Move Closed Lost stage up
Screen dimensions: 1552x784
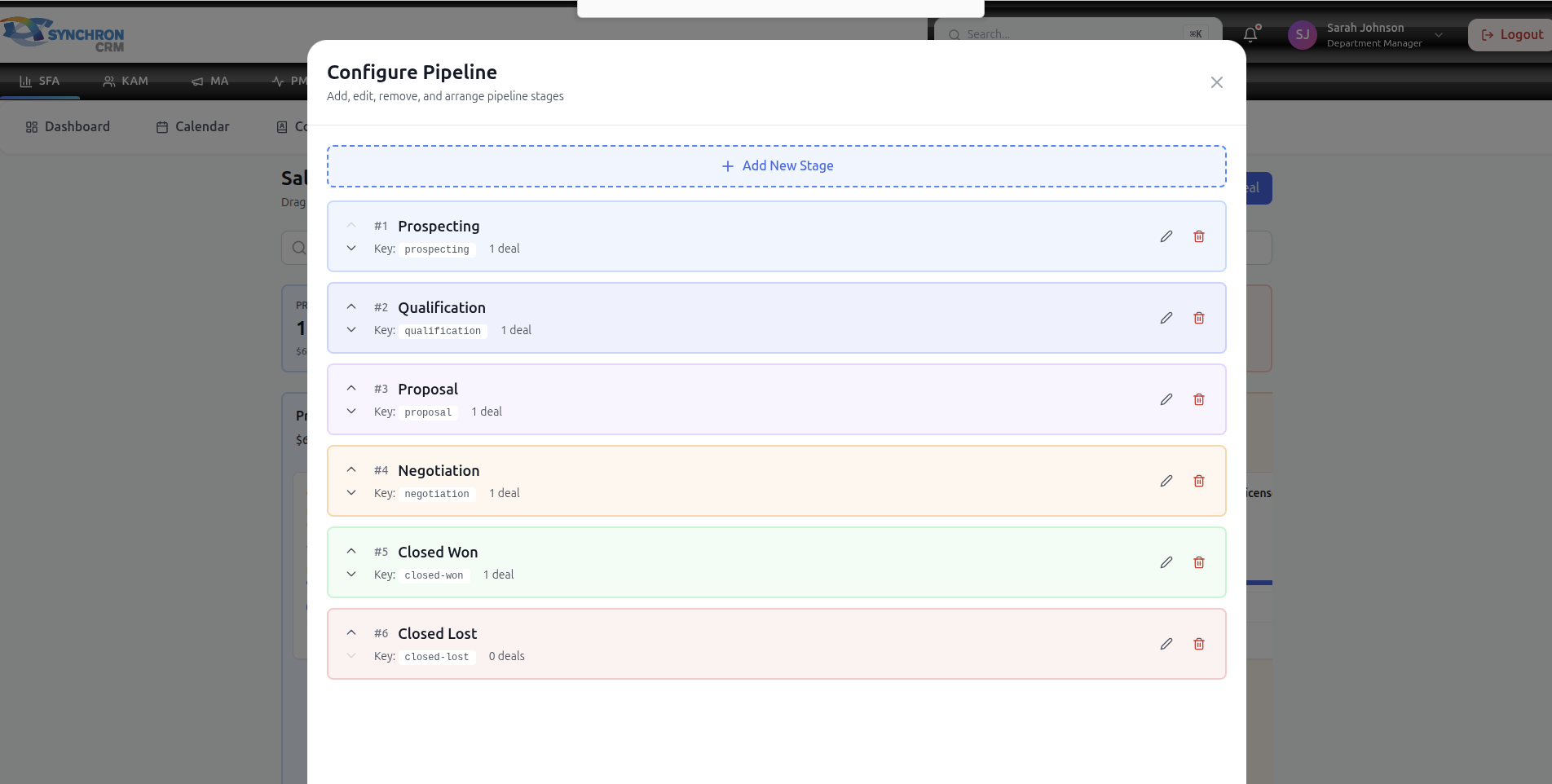[351, 632]
